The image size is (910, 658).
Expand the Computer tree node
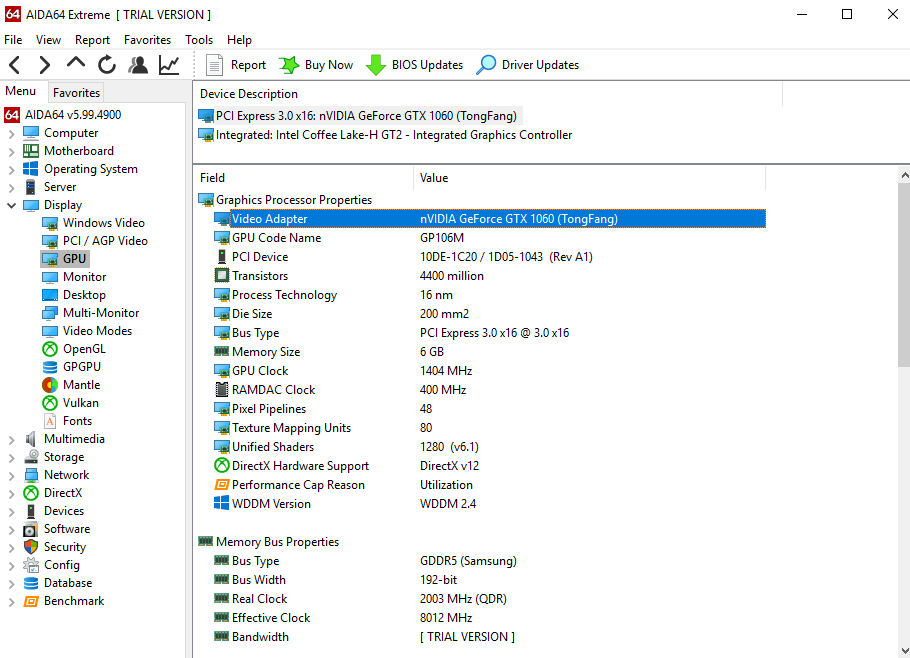(11, 133)
